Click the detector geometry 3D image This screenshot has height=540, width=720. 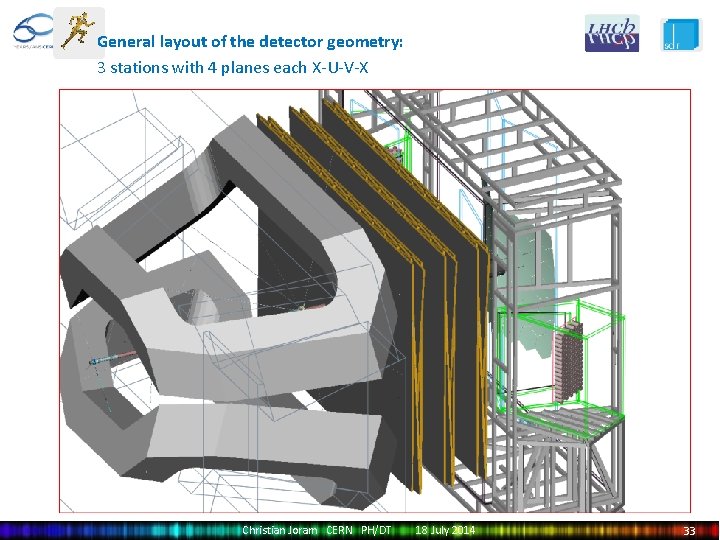(375, 301)
